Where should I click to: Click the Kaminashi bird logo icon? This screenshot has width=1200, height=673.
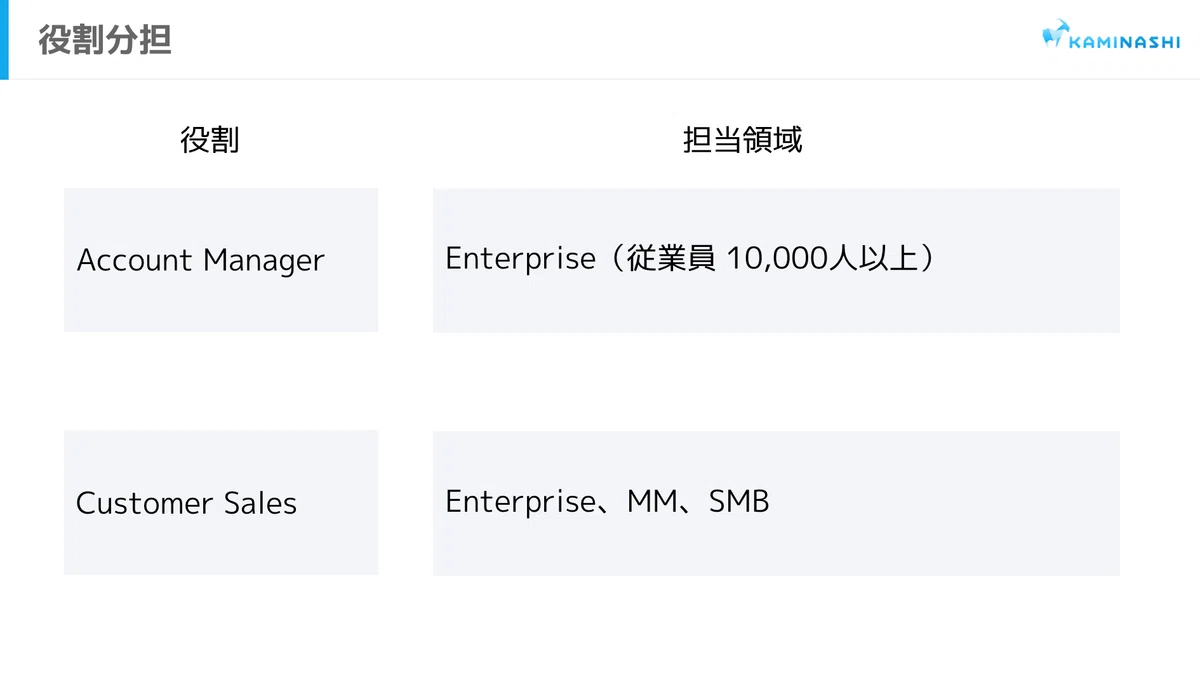point(1054,35)
